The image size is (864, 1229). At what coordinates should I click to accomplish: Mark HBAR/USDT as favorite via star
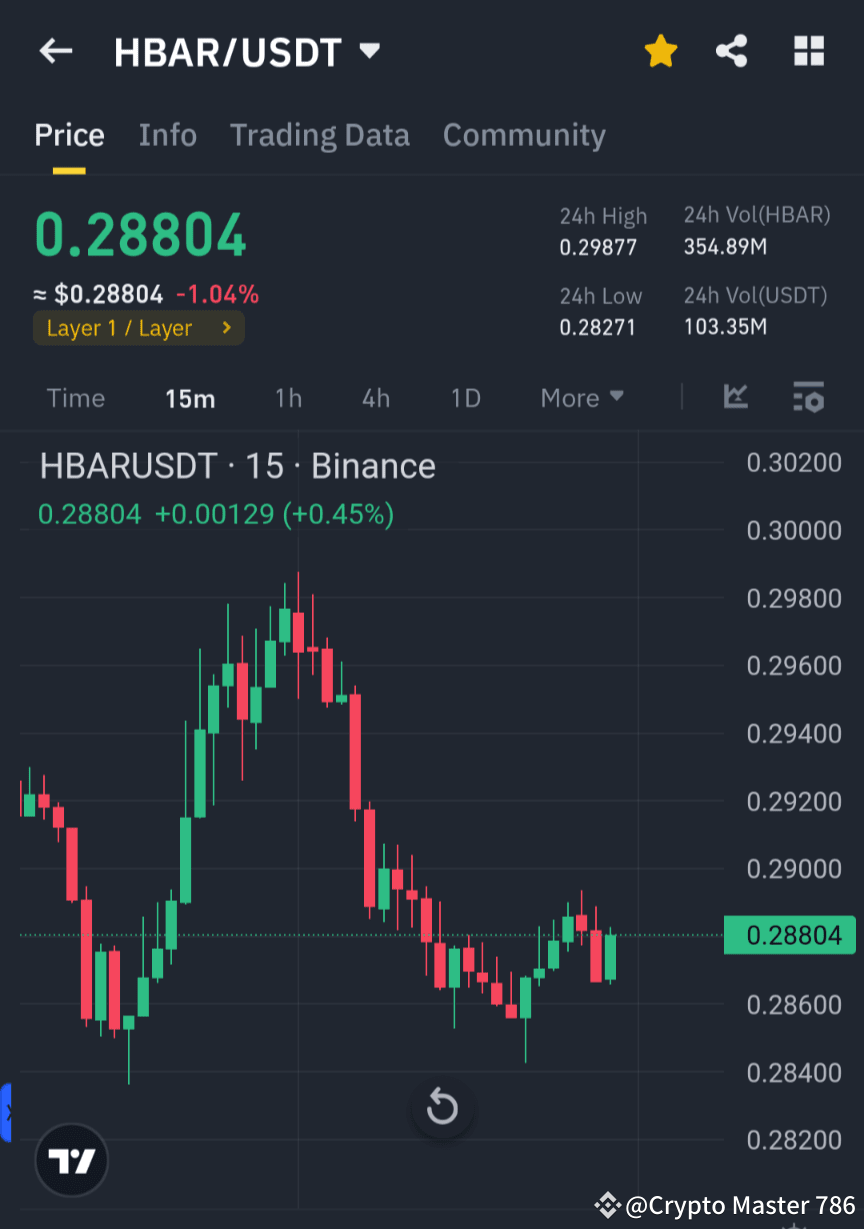pyautogui.click(x=660, y=51)
